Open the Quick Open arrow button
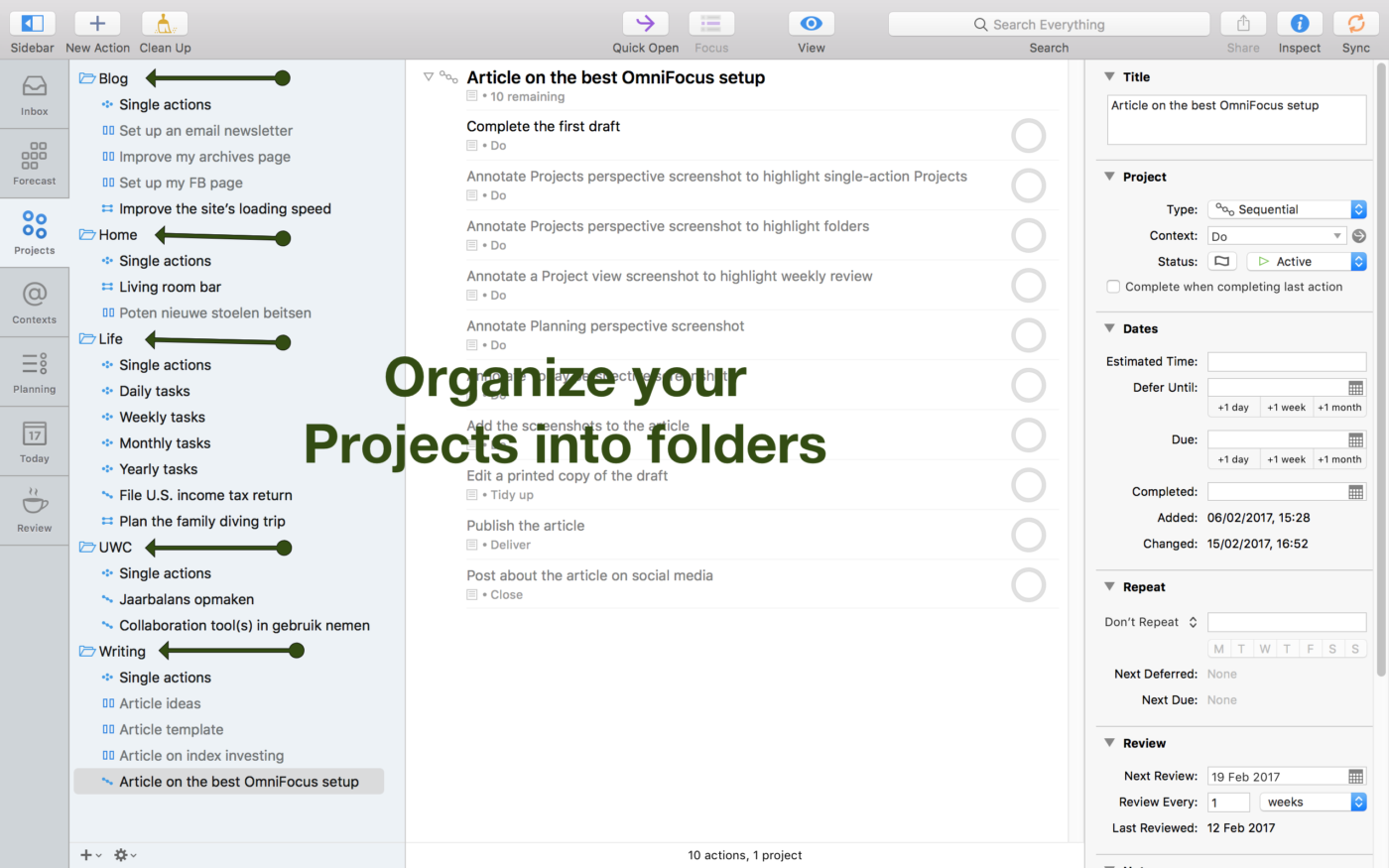This screenshot has height=868, width=1389. [x=645, y=24]
